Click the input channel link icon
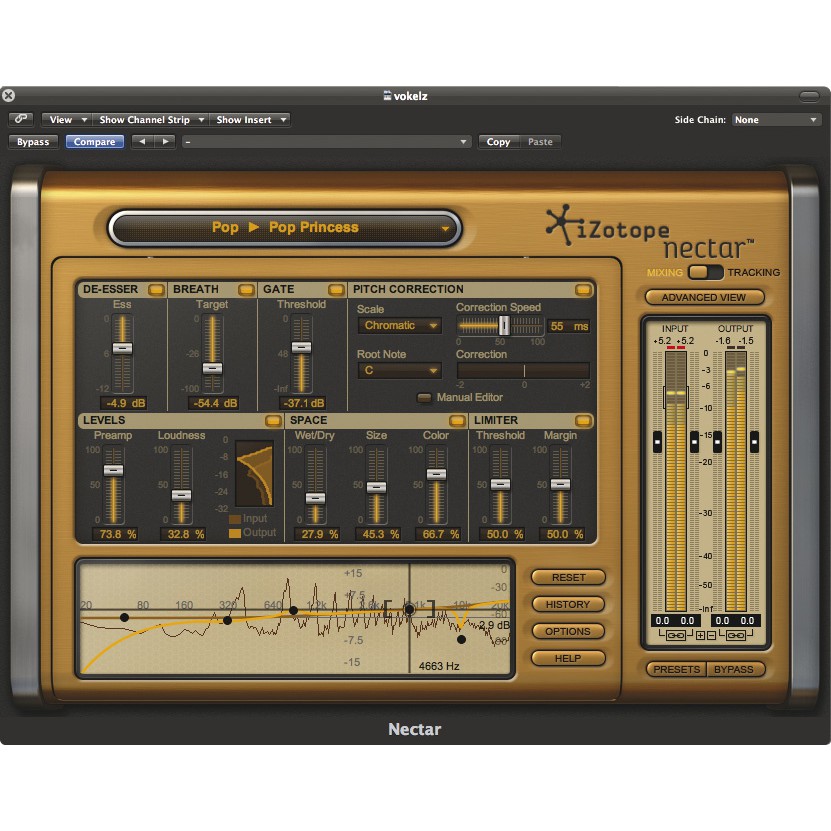The height and width of the screenshot is (831, 831). [x=675, y=635]
